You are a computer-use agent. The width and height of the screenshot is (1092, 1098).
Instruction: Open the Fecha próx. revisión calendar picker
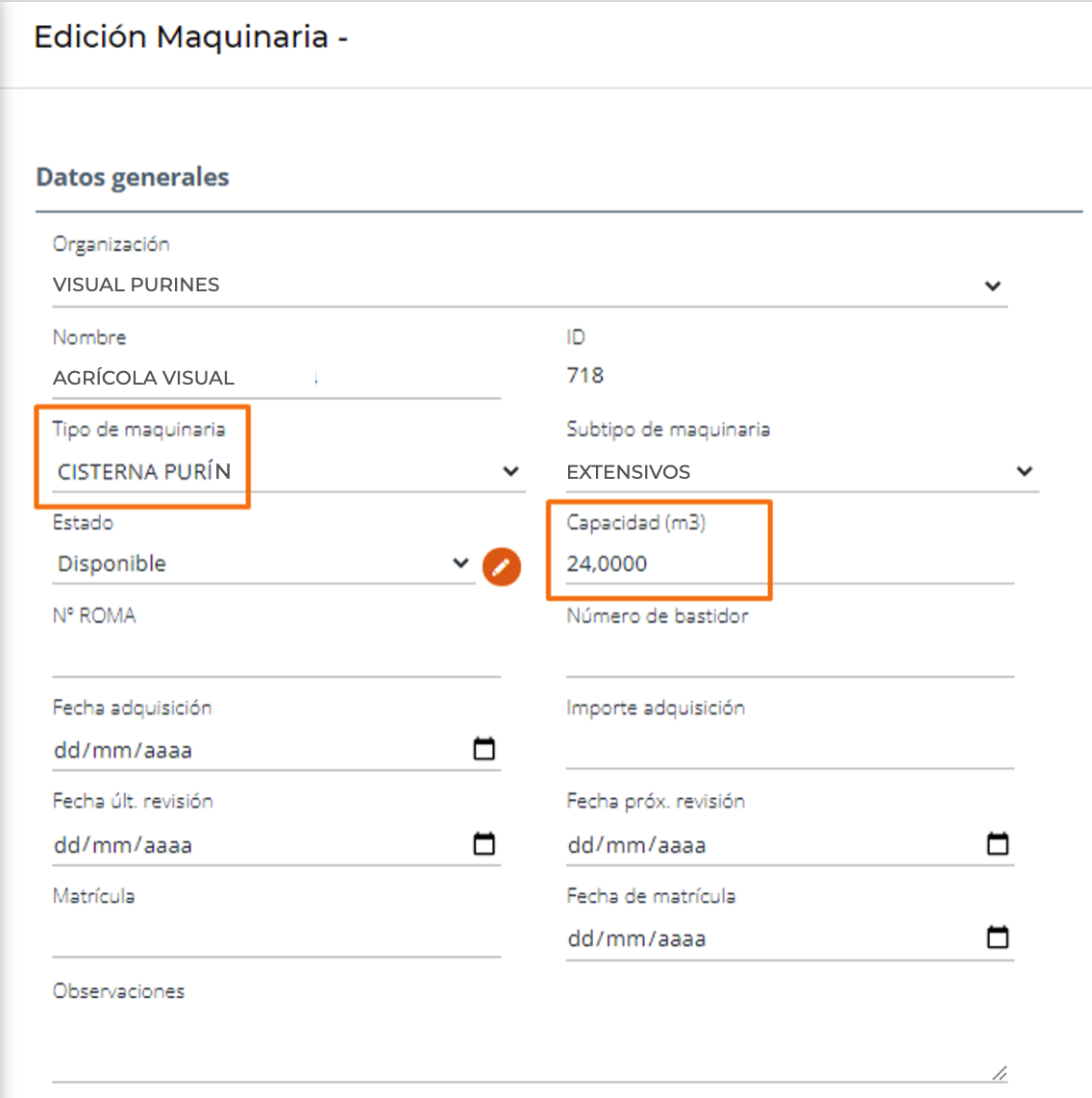point(998,844)
